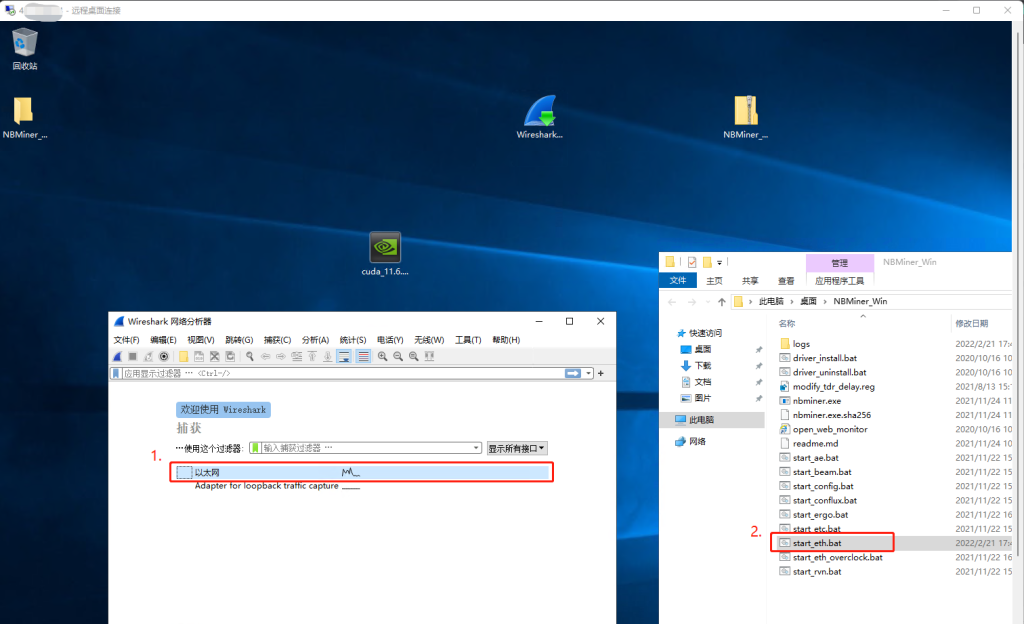Open Wireshark 工具(T) menu
Screen dimensions: 1024x624
point(468,340)
